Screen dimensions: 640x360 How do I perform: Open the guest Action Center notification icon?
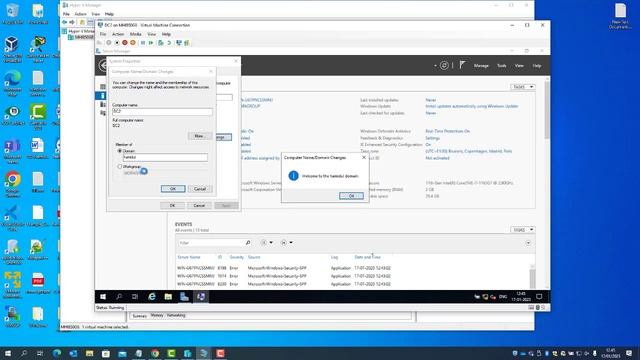(x=539, y=297)
